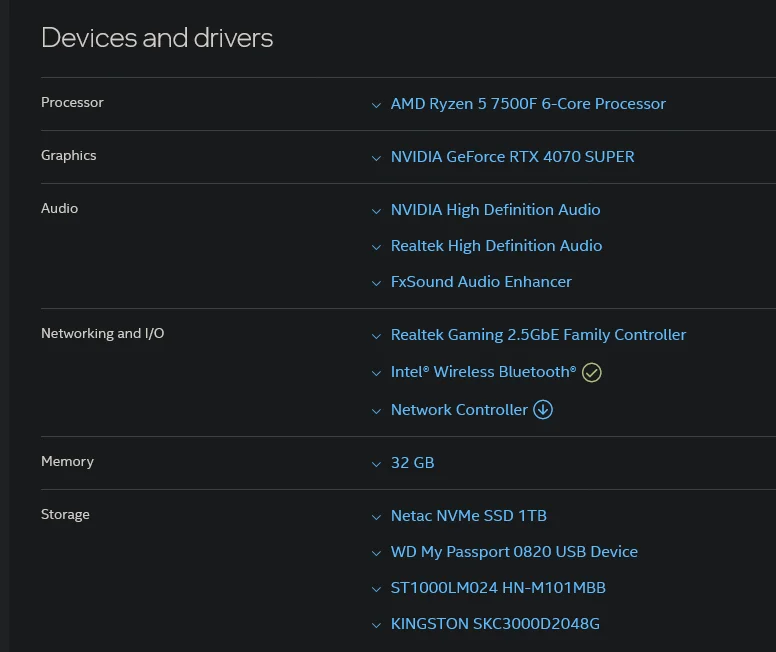The width and height of the screenshot is (776, 652).
Task: Click the Devices and drivers heading
Action: point(157,38)
